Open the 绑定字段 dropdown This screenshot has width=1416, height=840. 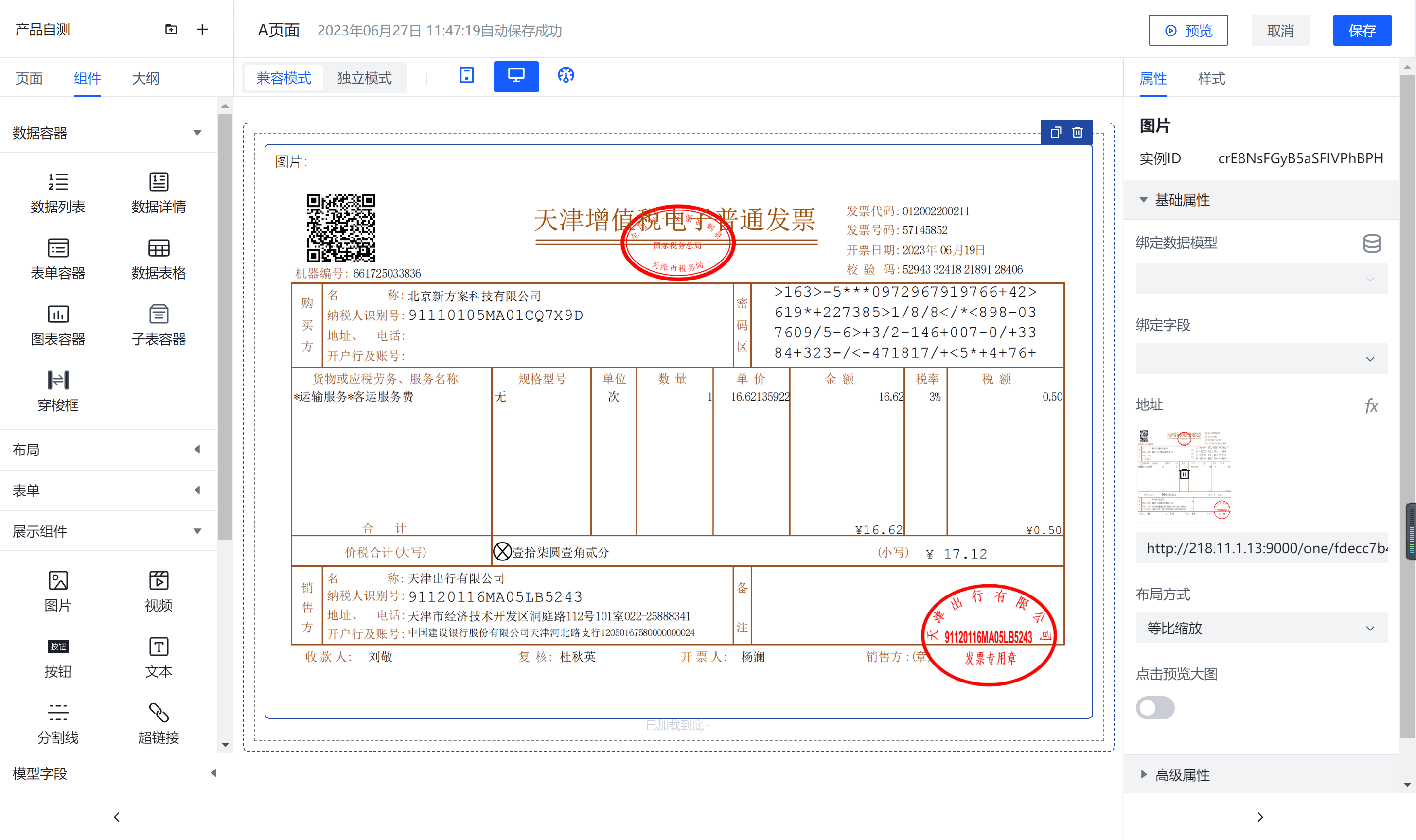coord(1261,358)
